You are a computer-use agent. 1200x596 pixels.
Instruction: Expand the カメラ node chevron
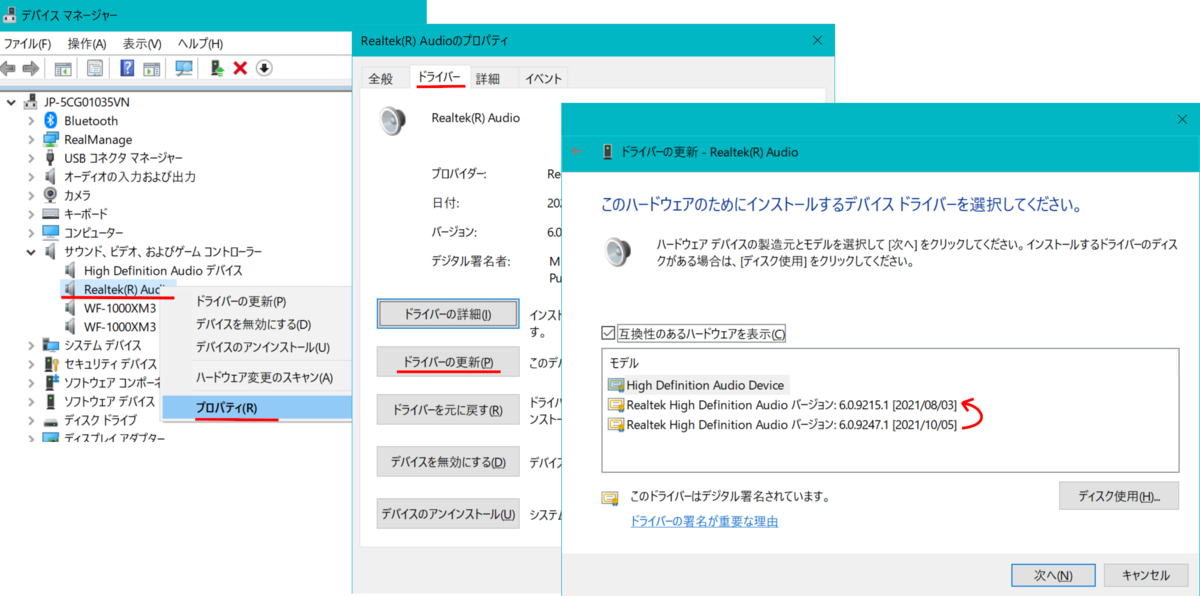[x=31, y=195]
